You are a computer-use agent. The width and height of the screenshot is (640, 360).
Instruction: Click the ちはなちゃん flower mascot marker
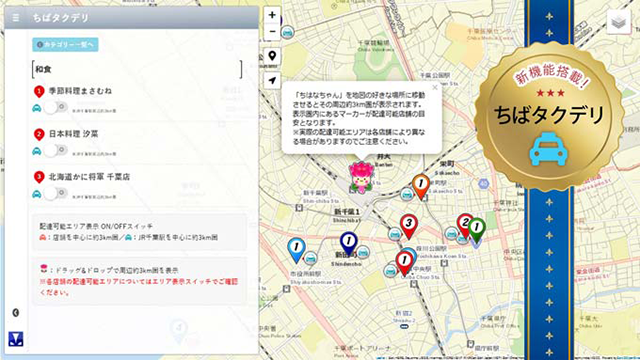click(361, 177)
